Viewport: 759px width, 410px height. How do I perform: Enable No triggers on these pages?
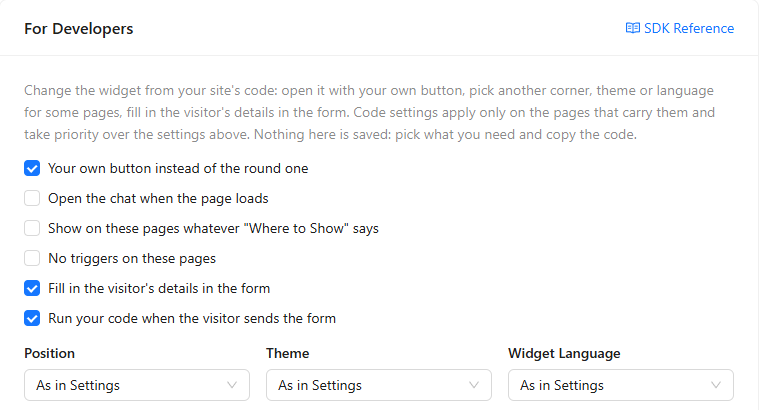coord(32,258)
